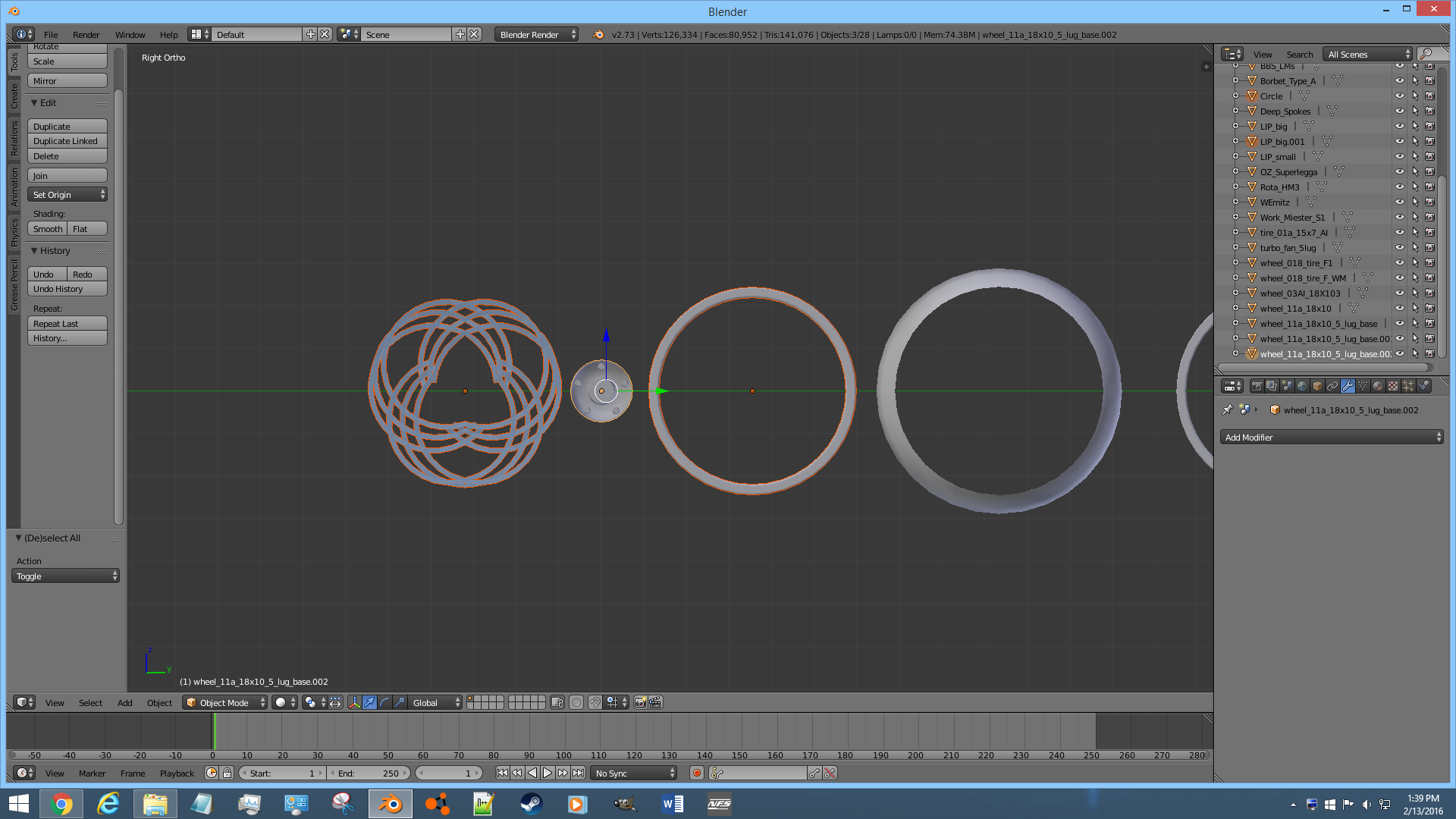The width and height of the screenshot is (1456, 819).
Task: Open the 3D viewport Select menu
Action: pos(90,702)
